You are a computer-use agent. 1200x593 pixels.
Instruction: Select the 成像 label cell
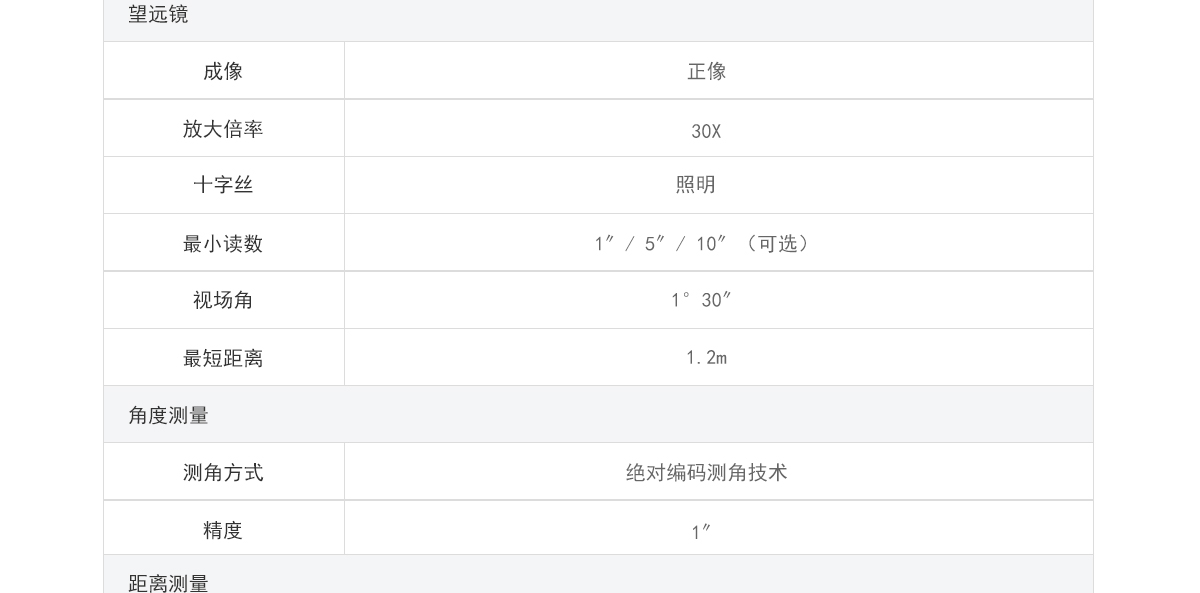[x=224, y=70]
